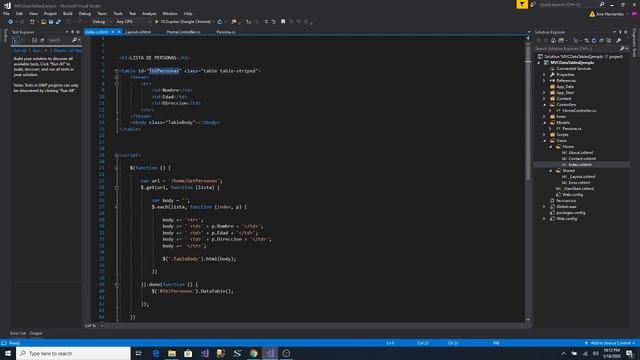Image resolution: width=640 pixels, height=360 pixels.
Task: Click the Navigate Backward toolbar icon
Action: pyautogui.click(x=10, y=22)
